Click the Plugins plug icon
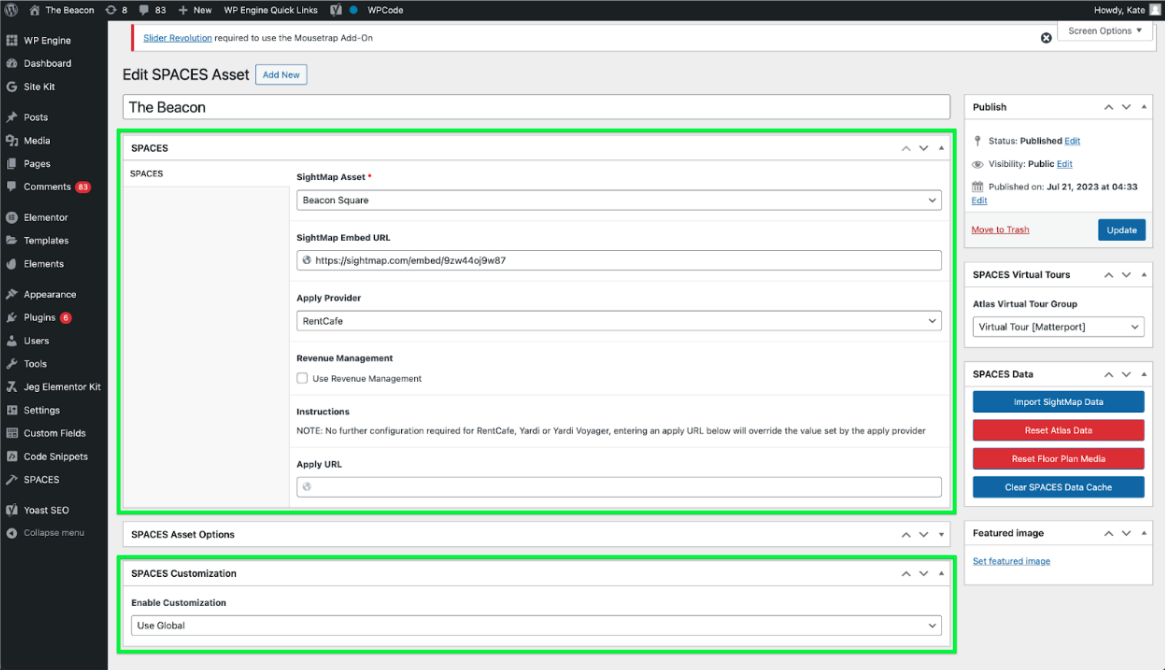The height and width of the screenshot is (670, 1165). (x=12, y=317)
